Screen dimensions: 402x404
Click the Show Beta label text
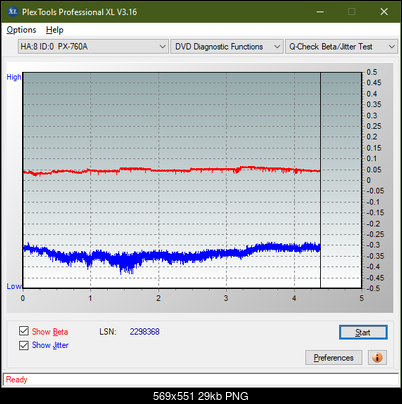50,332
